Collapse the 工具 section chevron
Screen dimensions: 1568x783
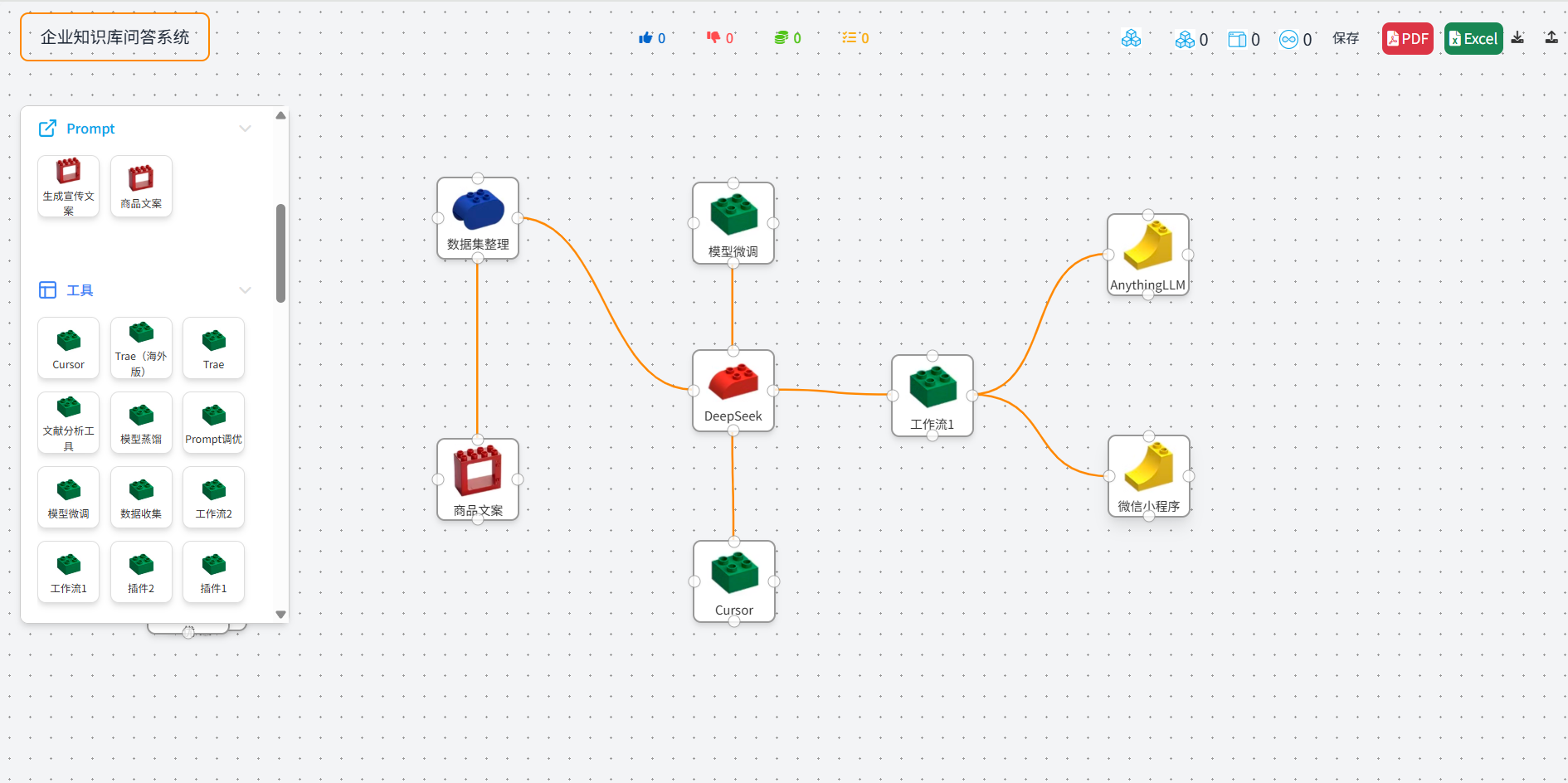coord(245,290)
